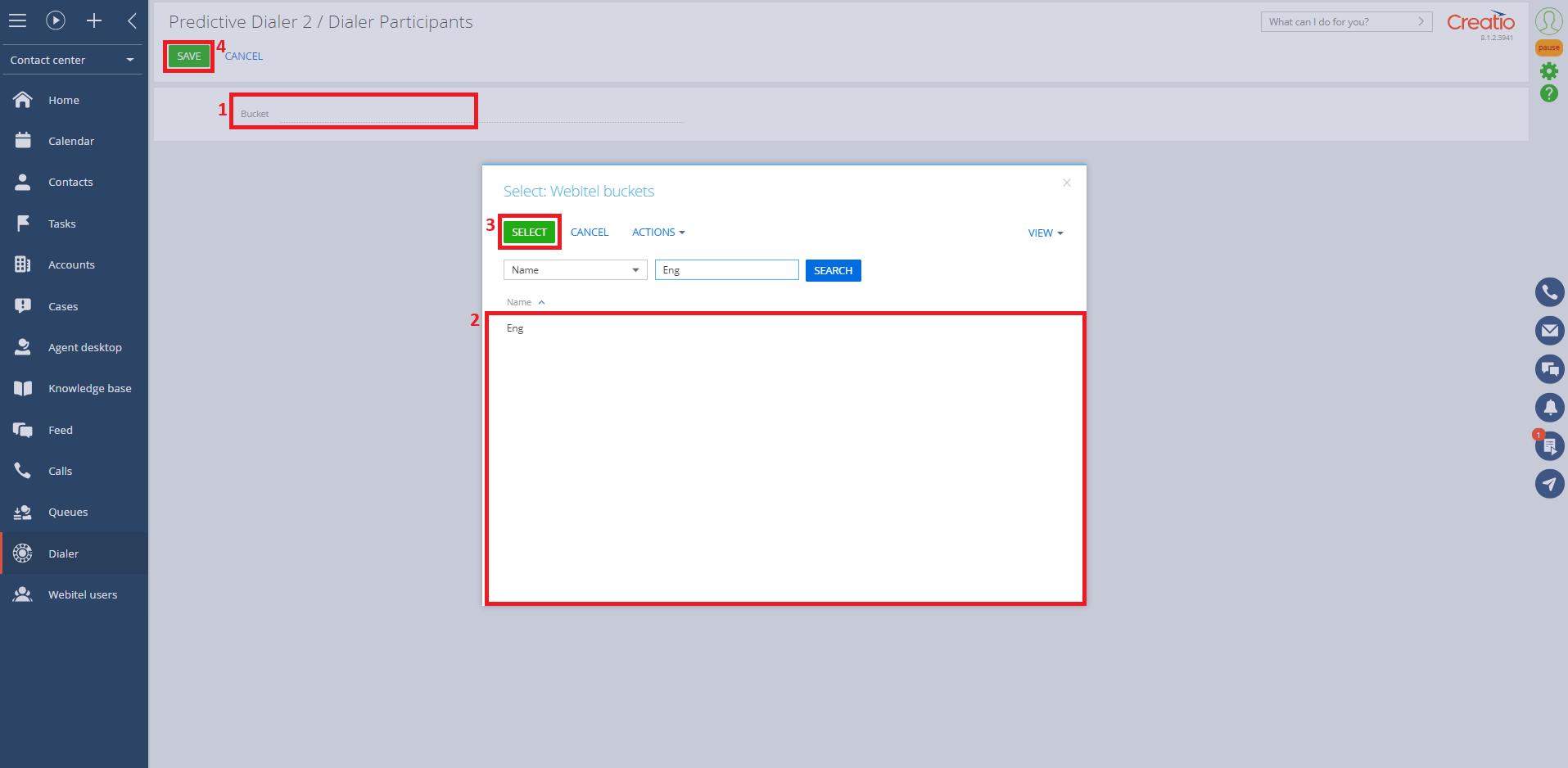The width and height of the screenshot is (1568, 768).
Task: Open the green help question icon
Action: click(x=1549, y=93)
